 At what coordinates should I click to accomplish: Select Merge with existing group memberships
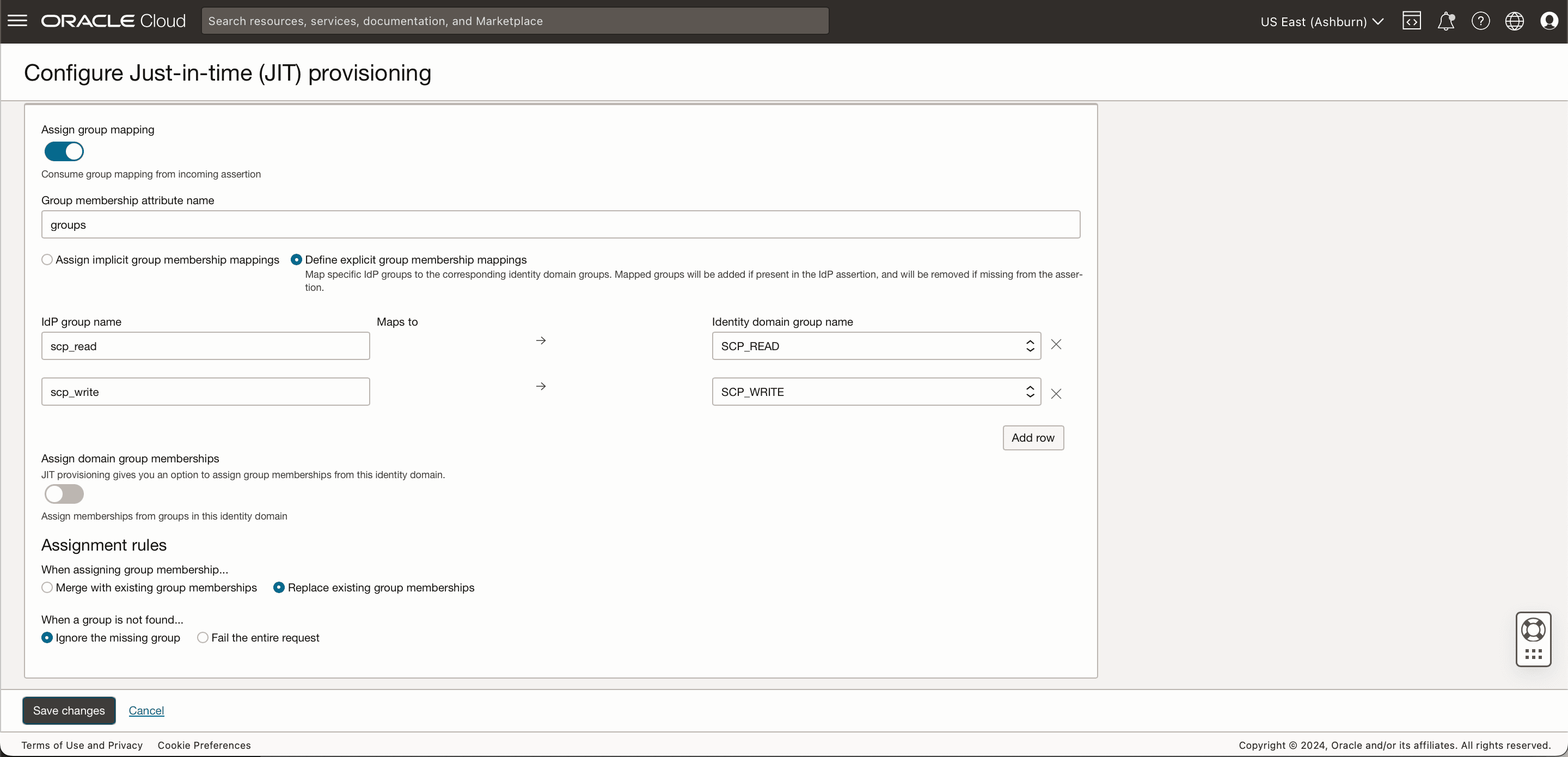coord(47,587)
